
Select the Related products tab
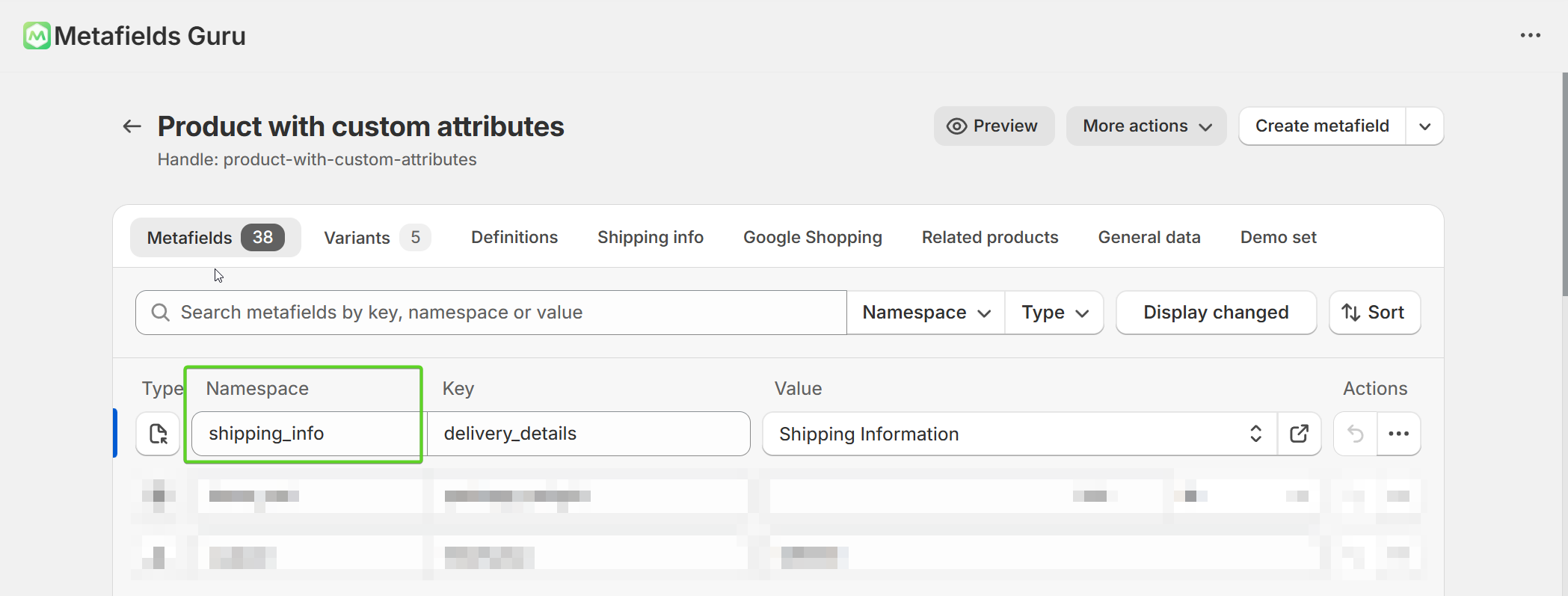coord(989,238)
